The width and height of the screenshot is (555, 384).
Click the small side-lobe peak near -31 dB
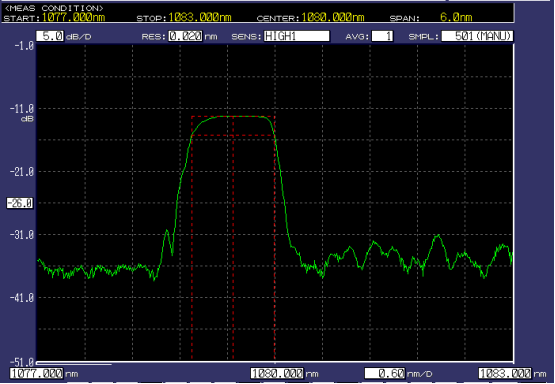(167, 231)
